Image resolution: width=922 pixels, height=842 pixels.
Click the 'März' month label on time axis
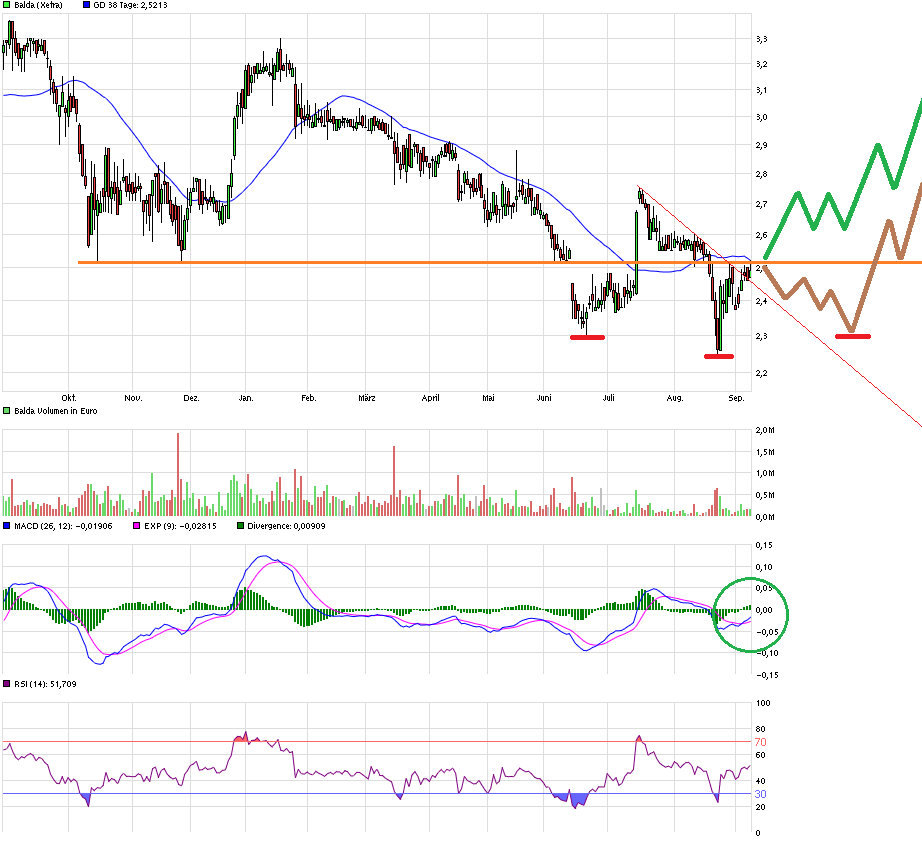pos(367,398)
